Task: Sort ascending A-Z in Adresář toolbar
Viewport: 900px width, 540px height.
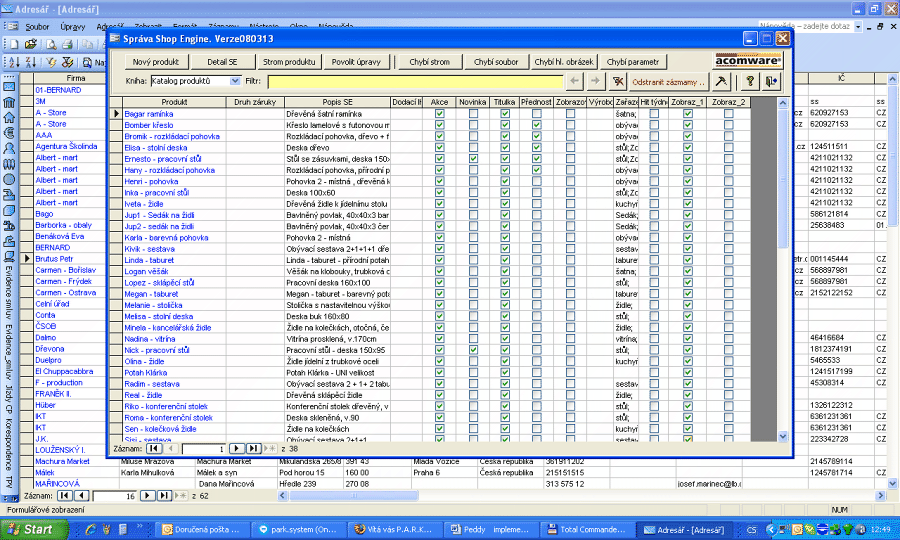Action: pyautogui.click(x=14, y=62)
